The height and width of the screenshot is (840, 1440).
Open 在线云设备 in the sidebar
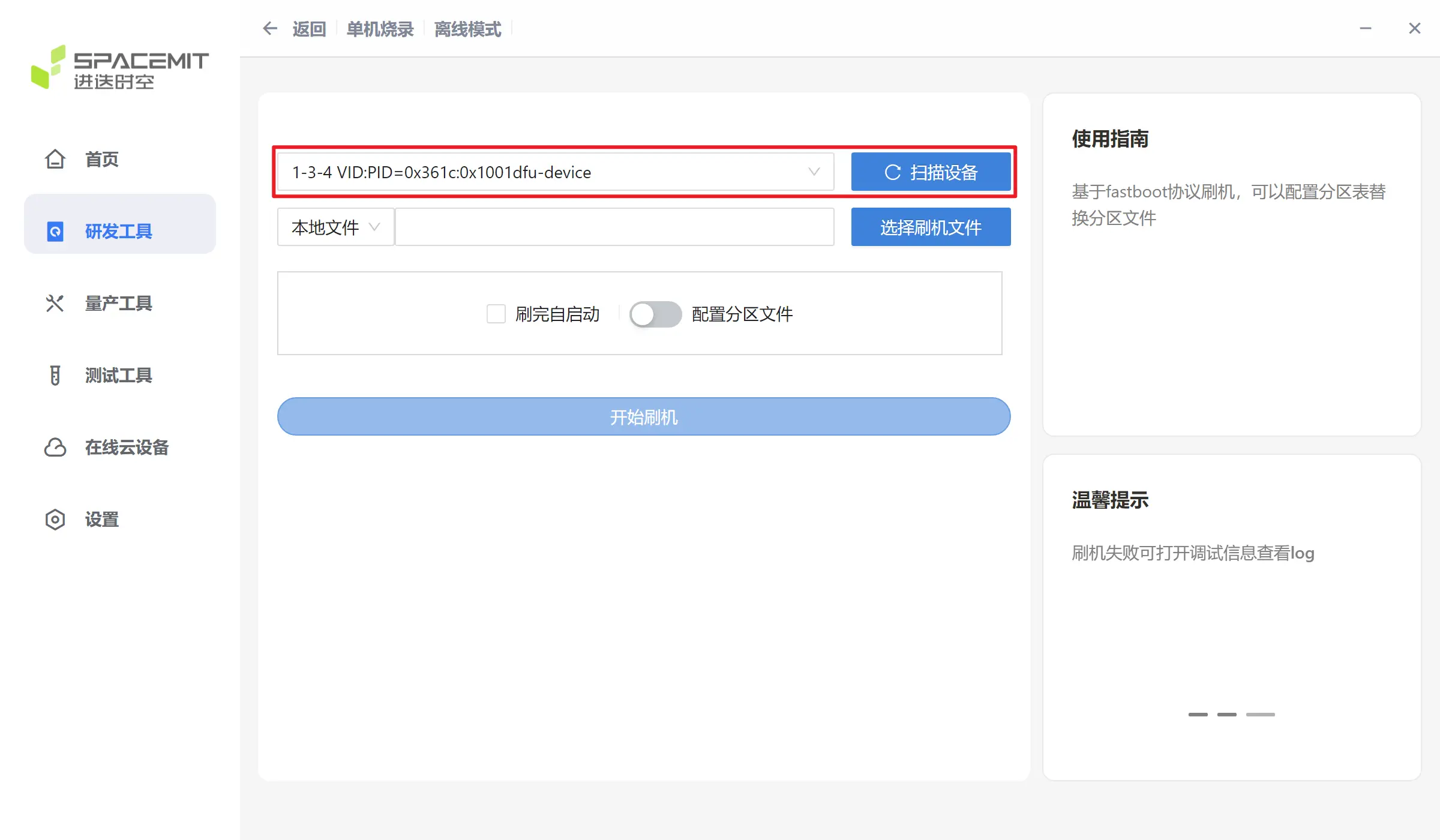pos(120,447)
